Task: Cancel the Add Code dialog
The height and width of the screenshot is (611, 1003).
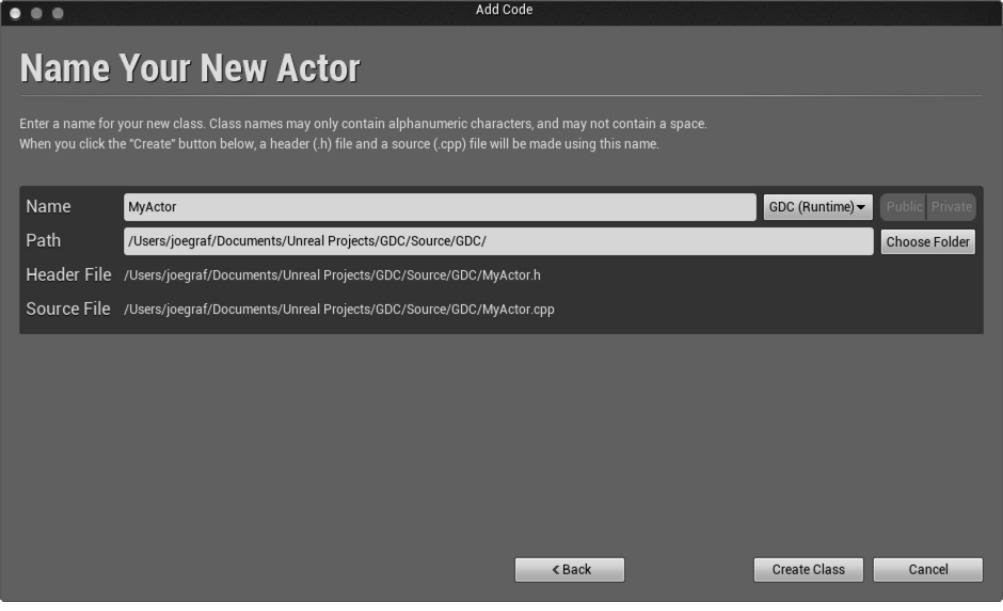Action: [x=928, y=569]
